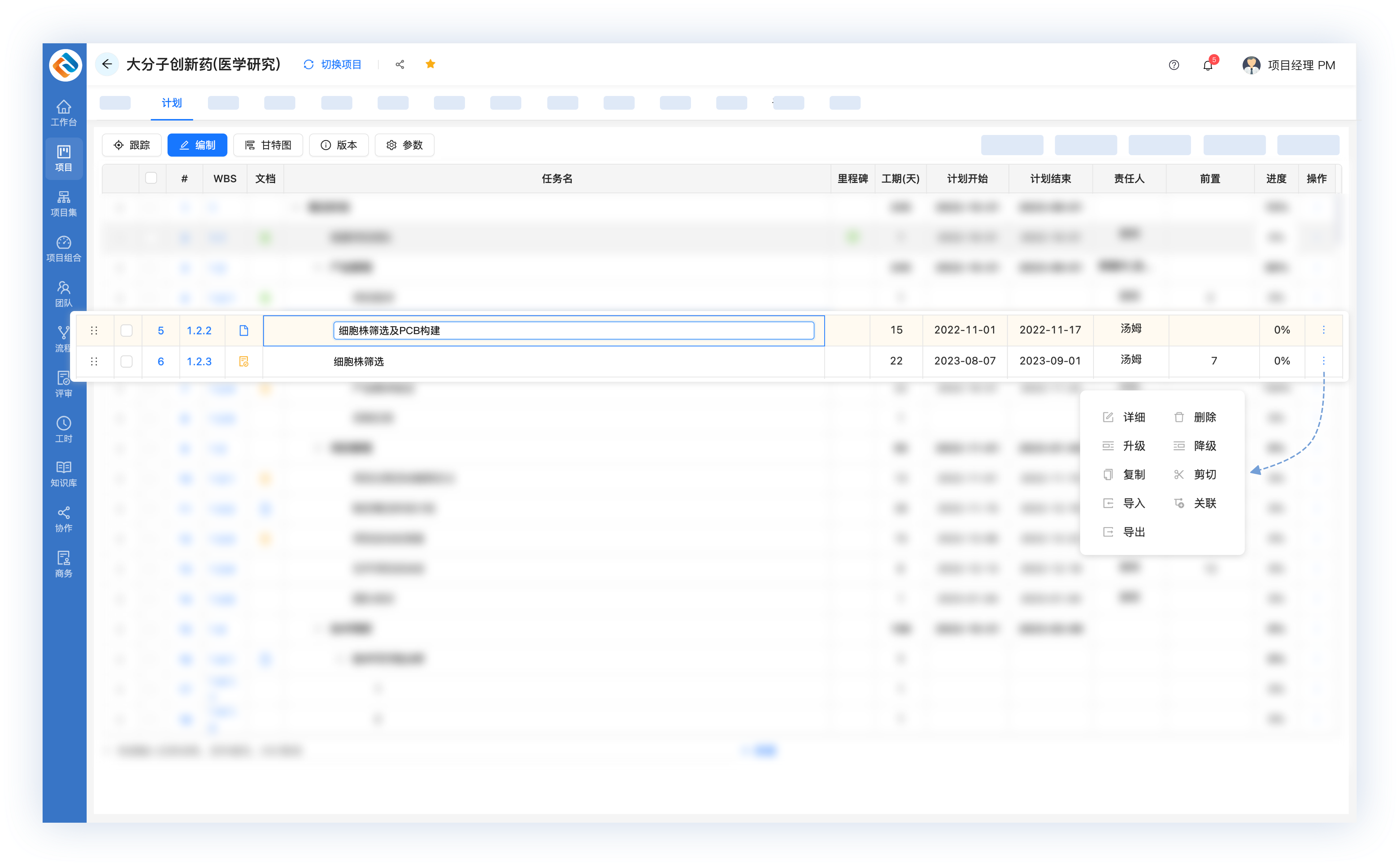1400x866 pixels.
Task: Open three-dot actions menu for row 6
Action: tap(1324, 361)
